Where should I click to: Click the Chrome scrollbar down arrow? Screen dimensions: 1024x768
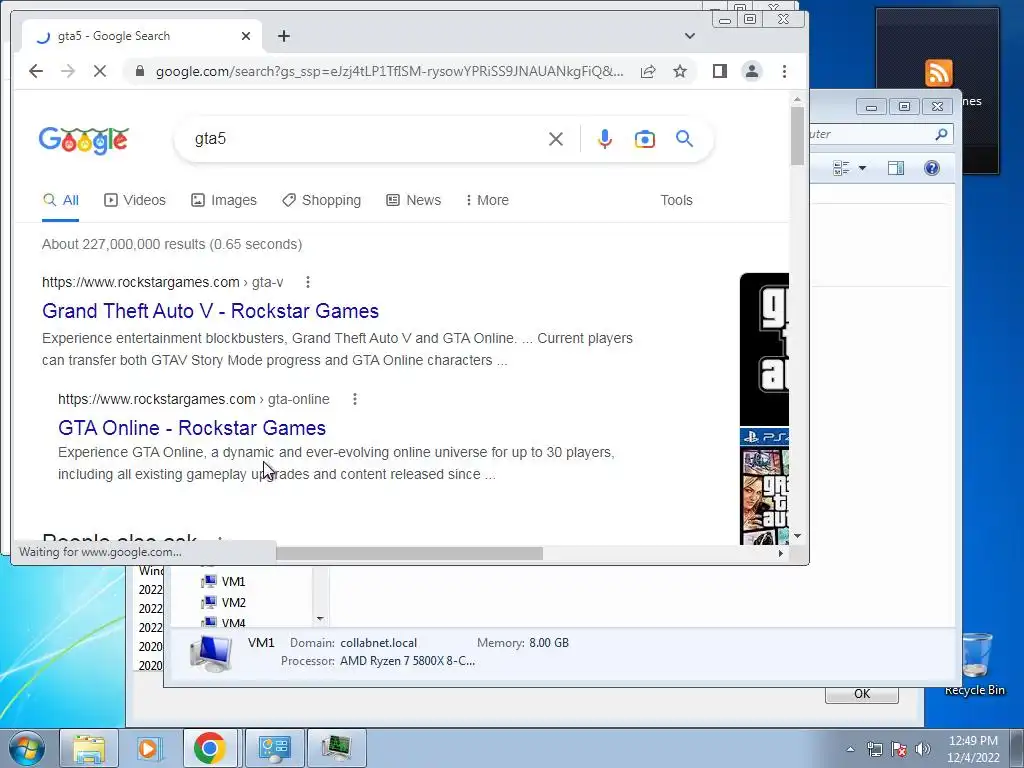(797, 536)
